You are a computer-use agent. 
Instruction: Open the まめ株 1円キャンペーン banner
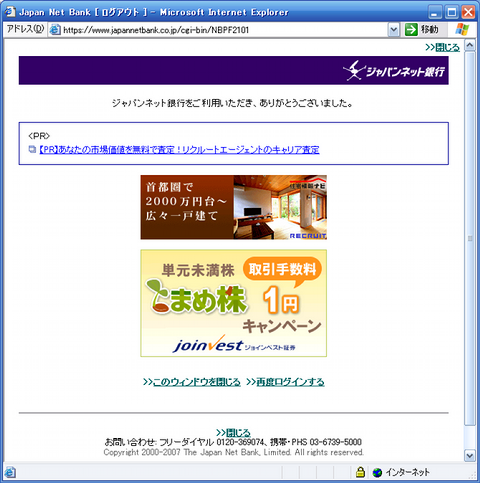point(234,303)
